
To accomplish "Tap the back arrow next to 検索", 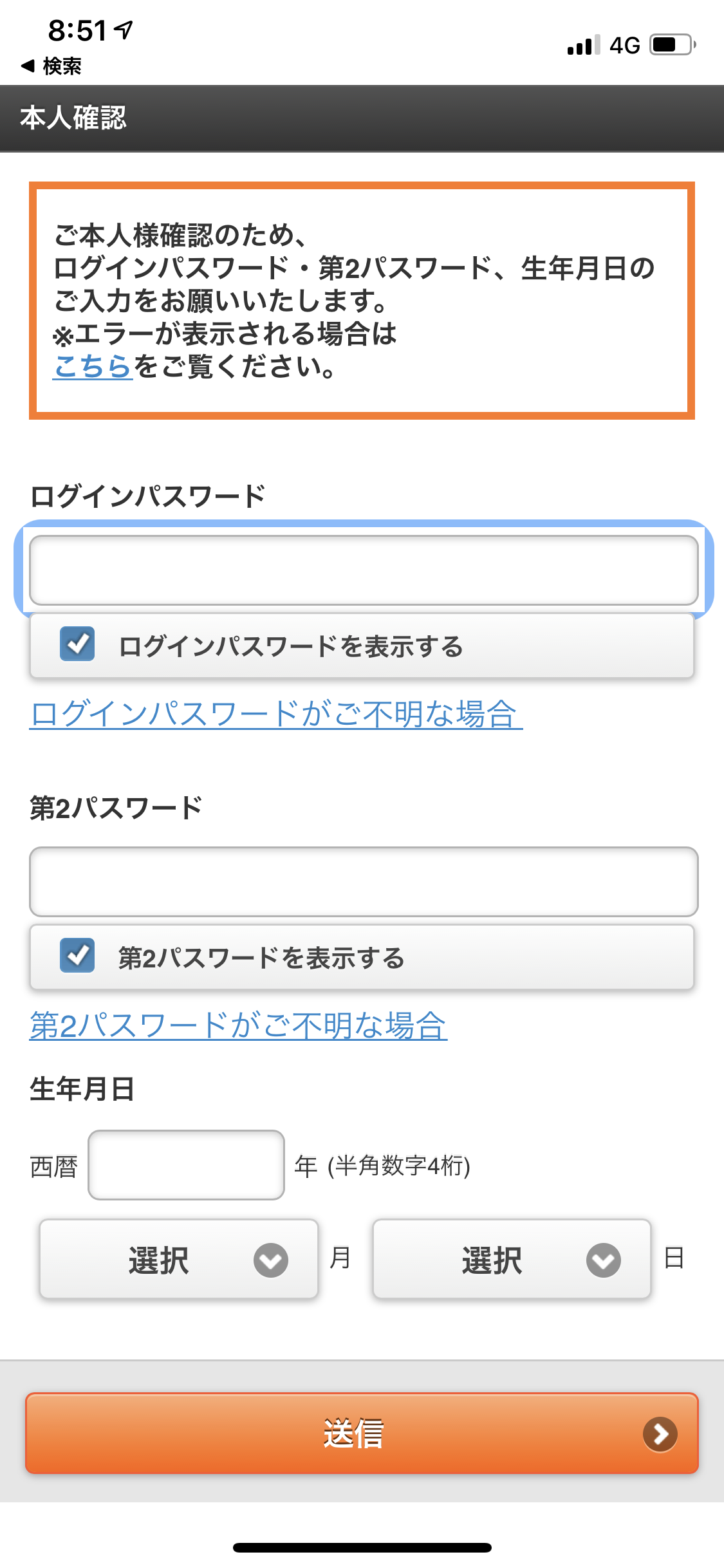I will pyautogui.click(x=28, y=66).
